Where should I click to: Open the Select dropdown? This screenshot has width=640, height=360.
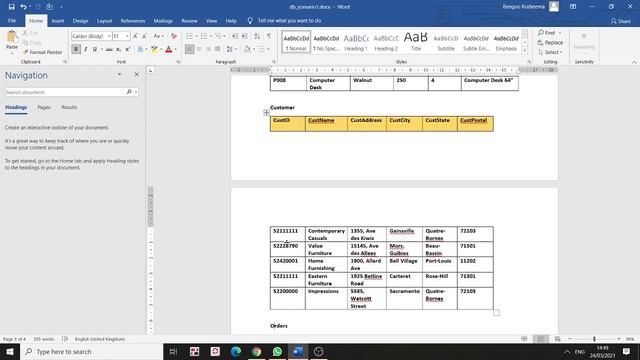pyautogui.click(x=550, y=52)
